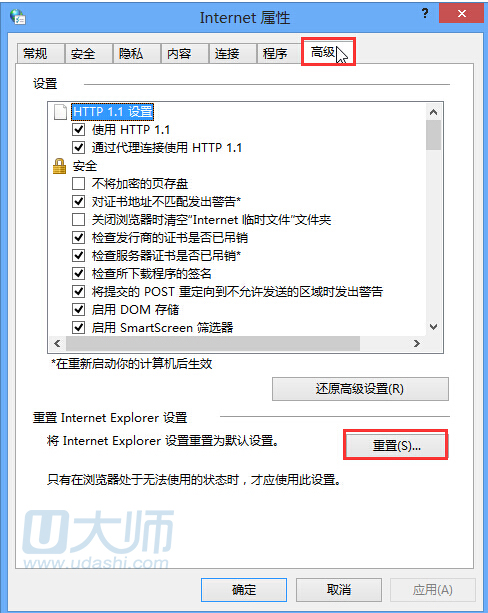Check 关闭浏览器时清空 Internet 临时文件 option
The image size is (488, 613).
tap(79, 219)
